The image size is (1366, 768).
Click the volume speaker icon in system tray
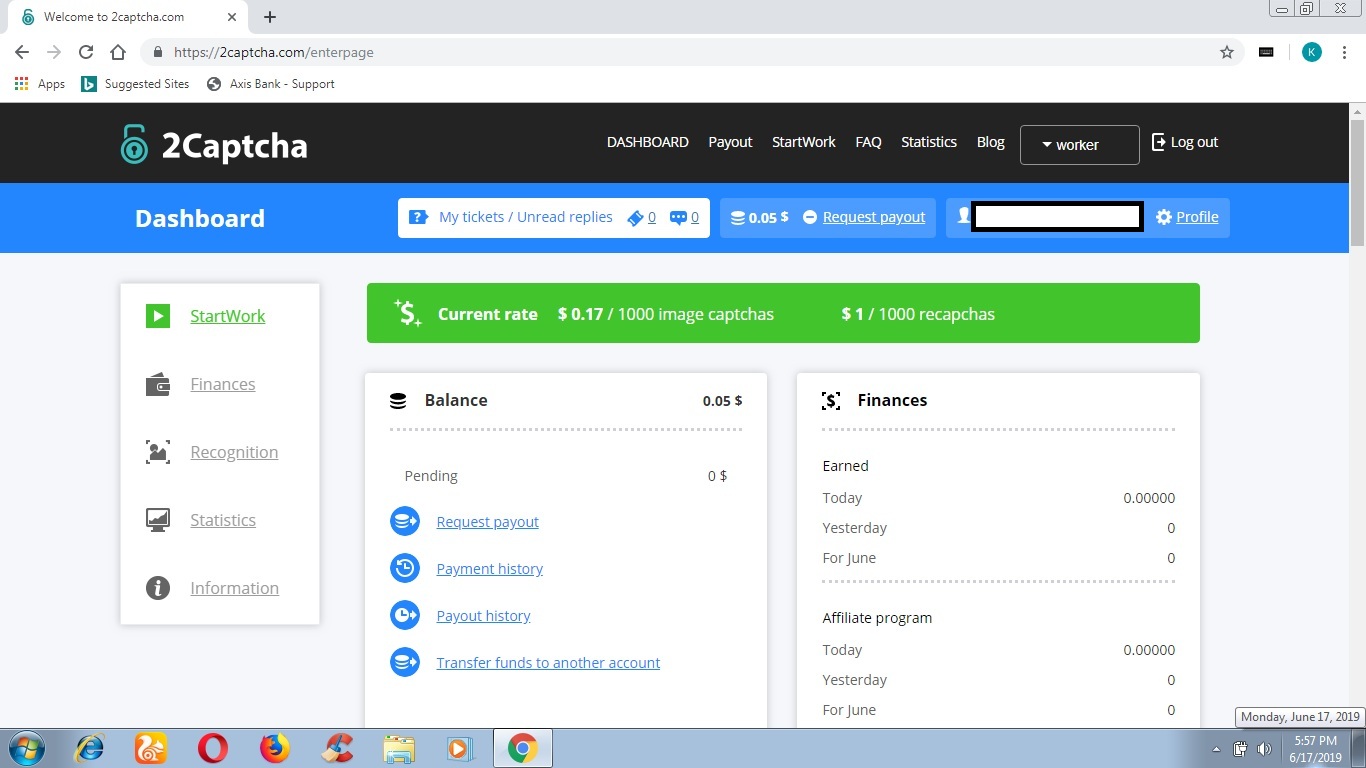tap(1264, 749)
